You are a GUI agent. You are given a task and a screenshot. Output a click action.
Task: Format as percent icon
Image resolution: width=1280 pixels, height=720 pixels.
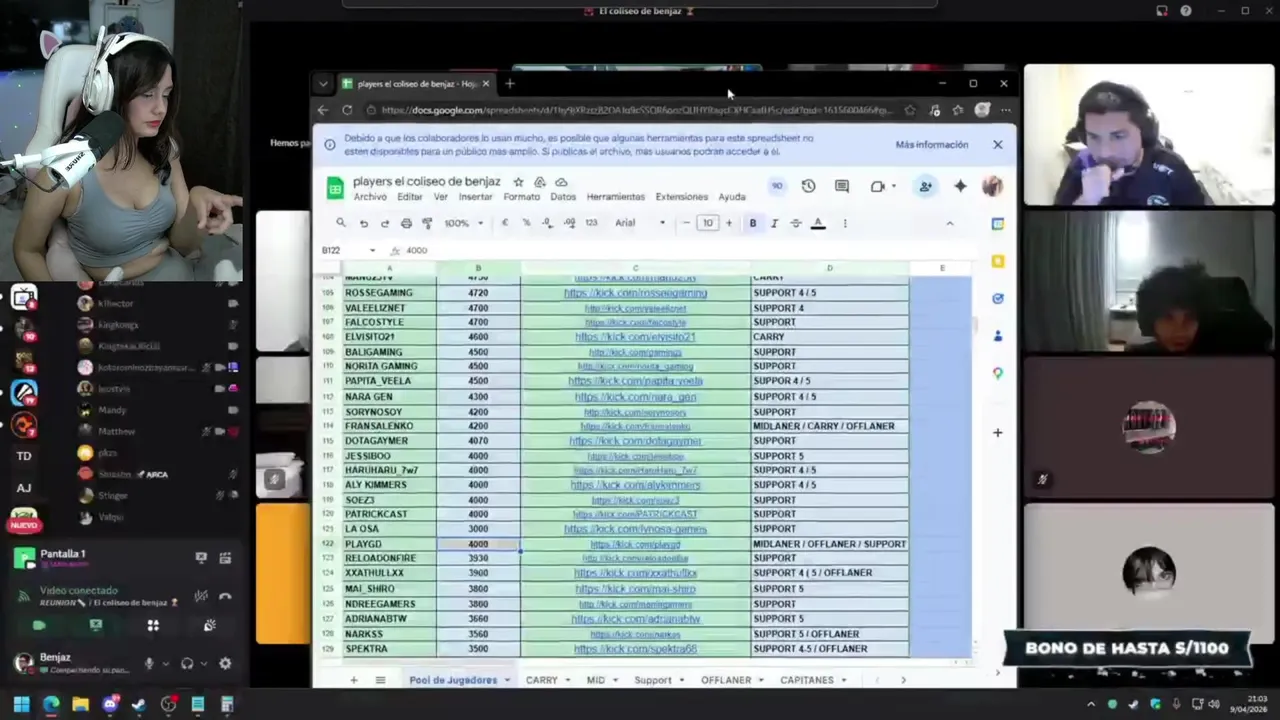coord(526,223)
